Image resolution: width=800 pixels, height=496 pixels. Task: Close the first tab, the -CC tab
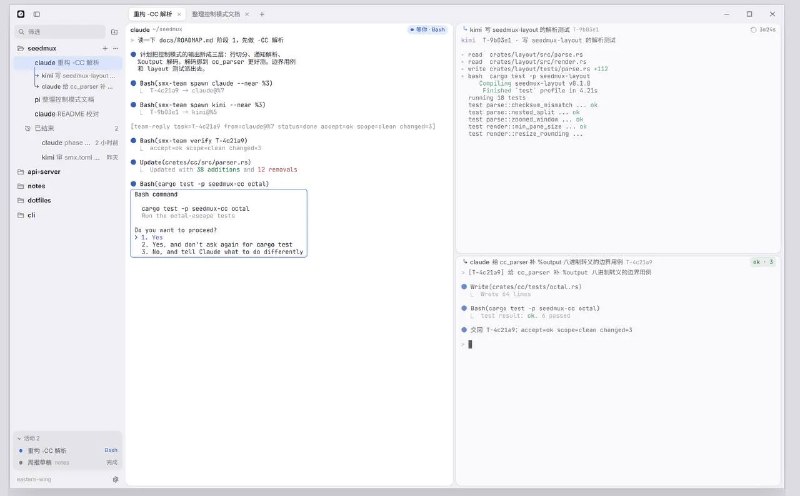[179, 14]
